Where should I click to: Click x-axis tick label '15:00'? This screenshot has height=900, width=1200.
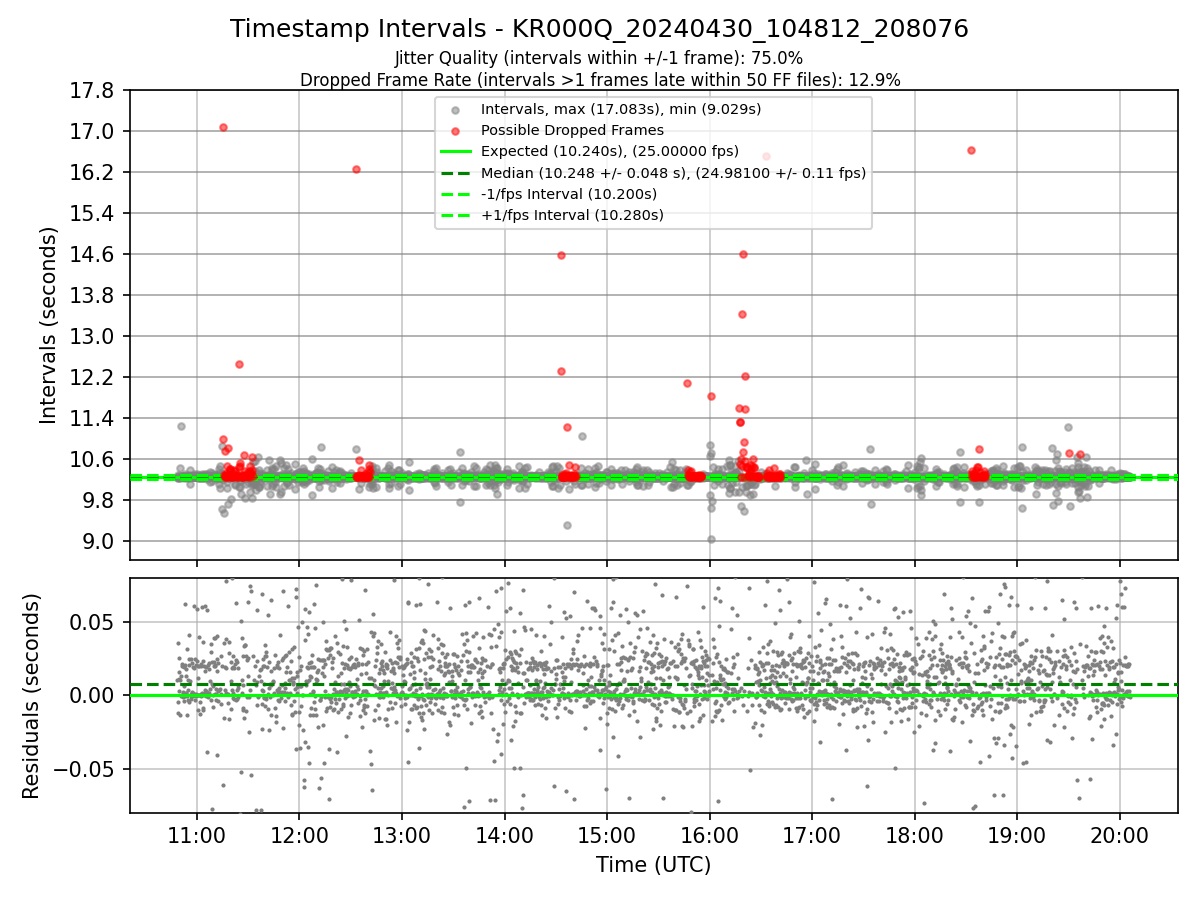click(606, 835)
